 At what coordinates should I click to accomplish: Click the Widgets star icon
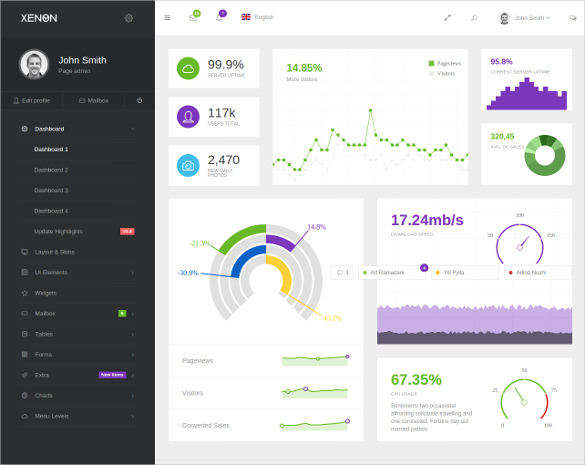tap(25, 293)
